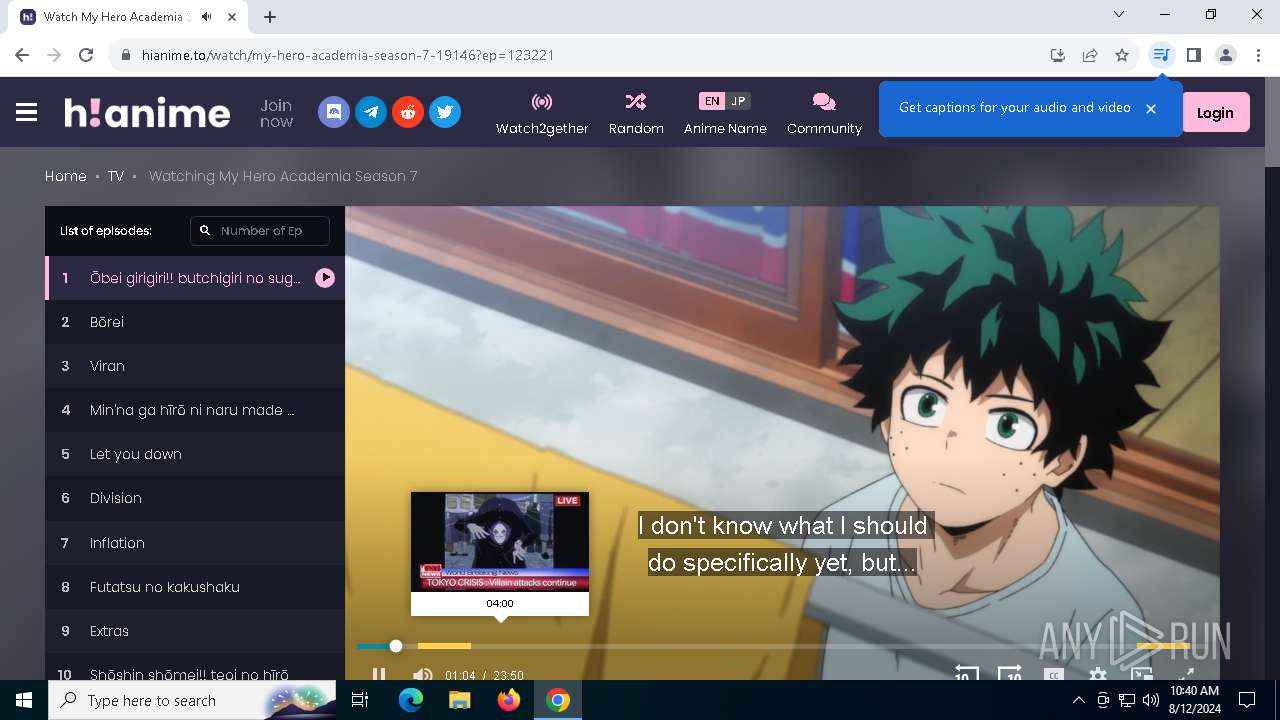Select episode 6 Division
Viewport: 1280px width, 720px height.
coord(195,498)
